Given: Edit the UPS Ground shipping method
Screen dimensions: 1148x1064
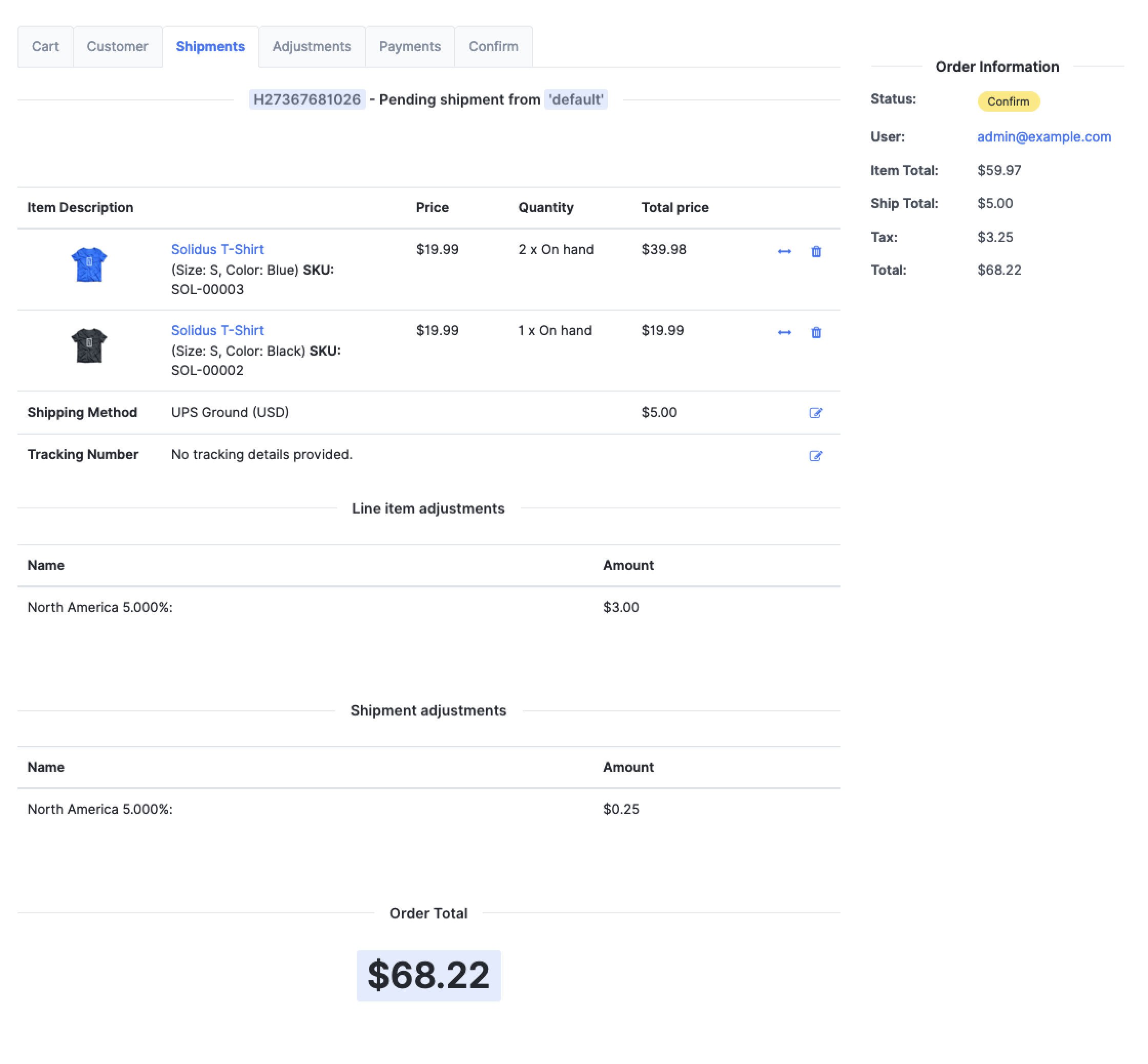Looking at the screenshot, I should tap(815, 413).
